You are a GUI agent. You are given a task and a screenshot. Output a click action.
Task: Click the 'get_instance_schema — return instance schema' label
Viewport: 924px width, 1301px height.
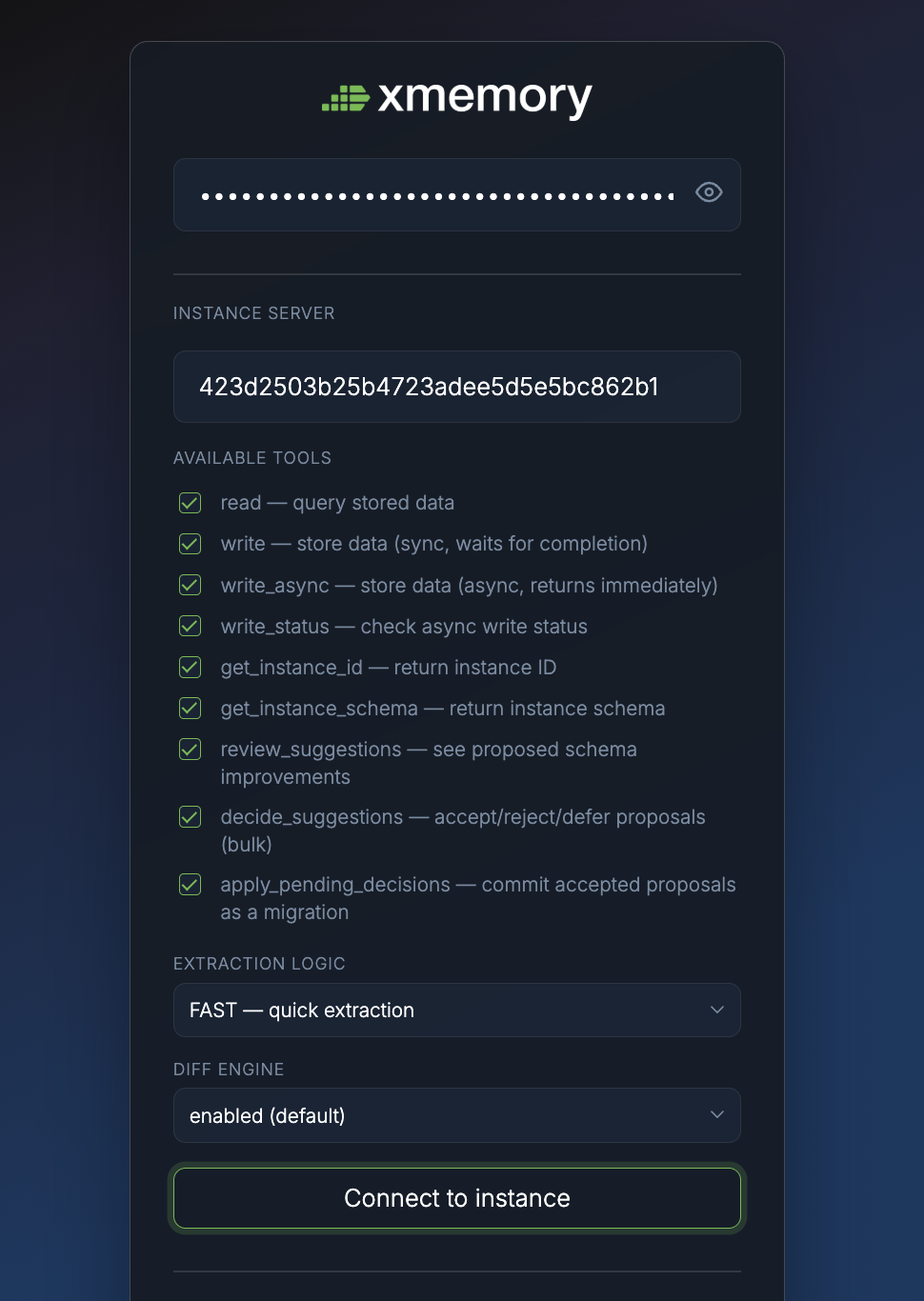[x=443, y=709]
